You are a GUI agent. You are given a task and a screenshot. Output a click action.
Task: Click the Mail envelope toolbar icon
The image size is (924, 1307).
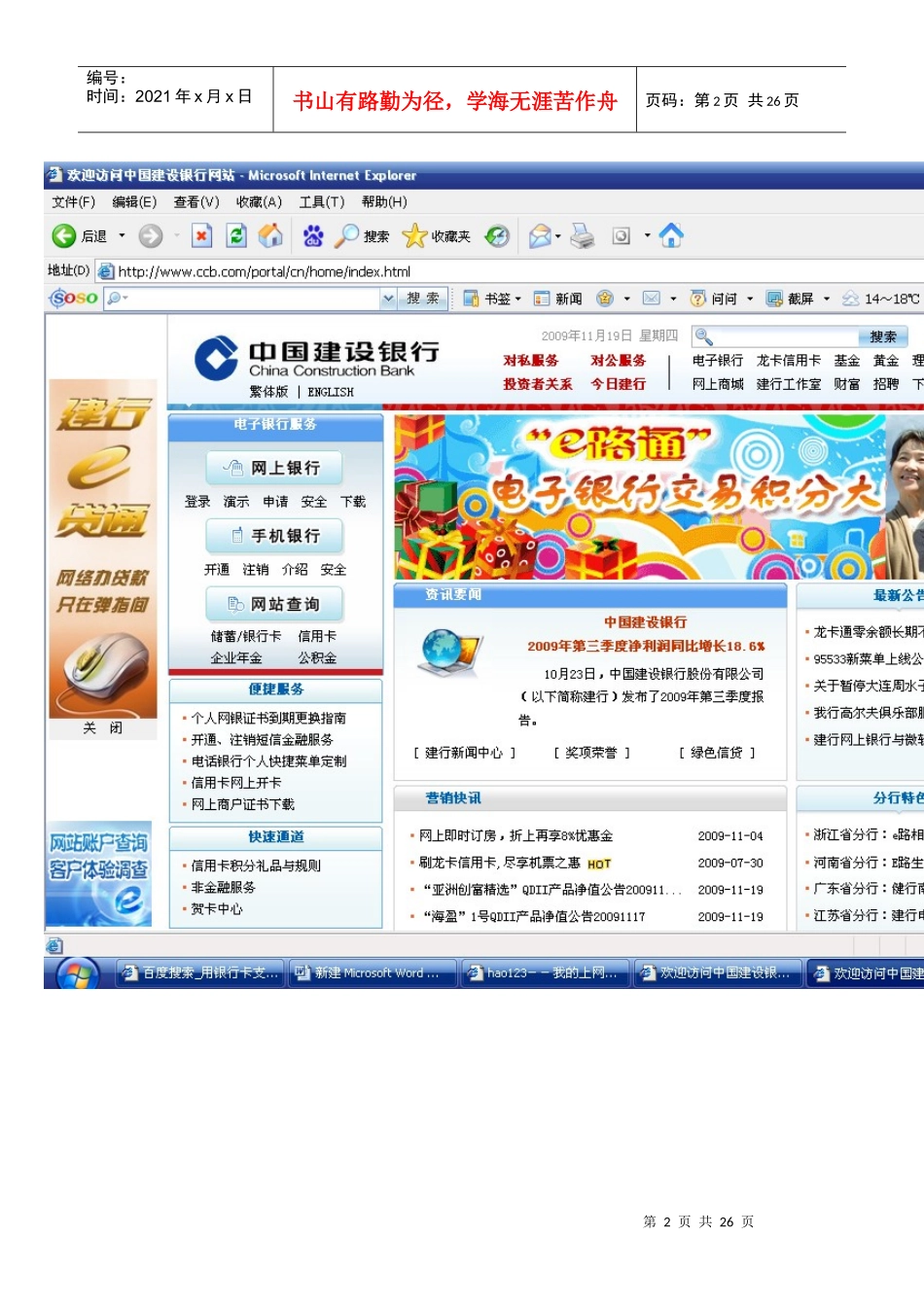tap(540, 235)
